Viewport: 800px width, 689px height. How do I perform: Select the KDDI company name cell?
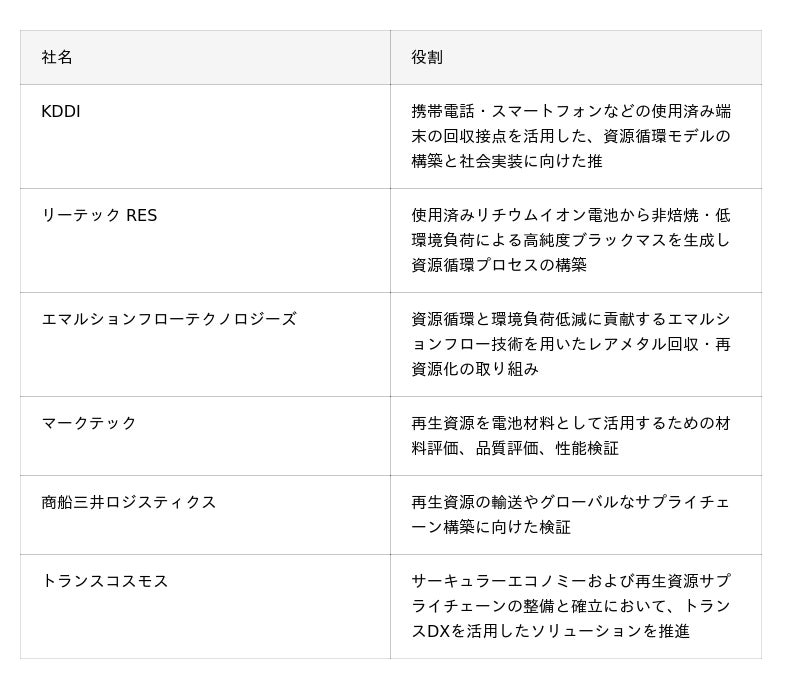(205, 136)
